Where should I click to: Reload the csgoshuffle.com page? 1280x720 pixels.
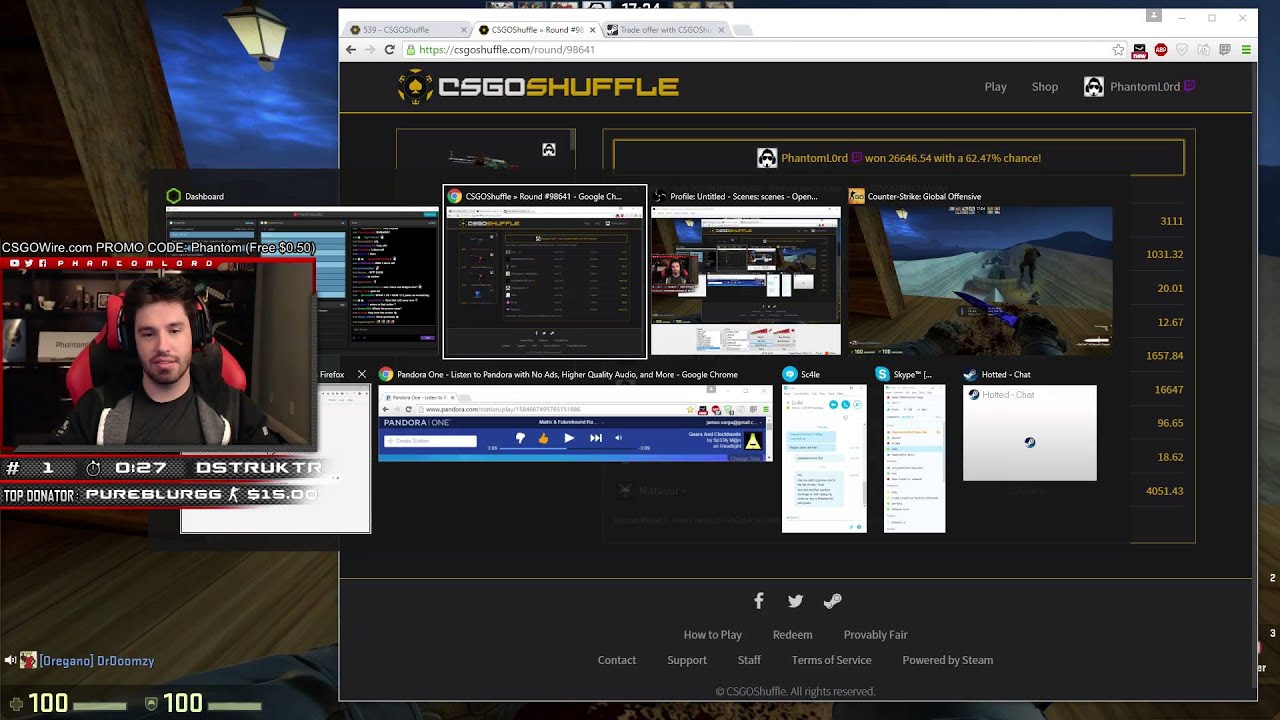coord(389,49)
